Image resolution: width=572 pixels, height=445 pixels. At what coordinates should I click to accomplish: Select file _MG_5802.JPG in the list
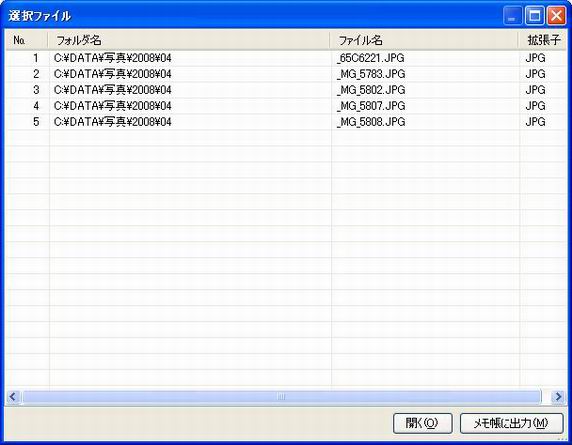click(371, 90)
